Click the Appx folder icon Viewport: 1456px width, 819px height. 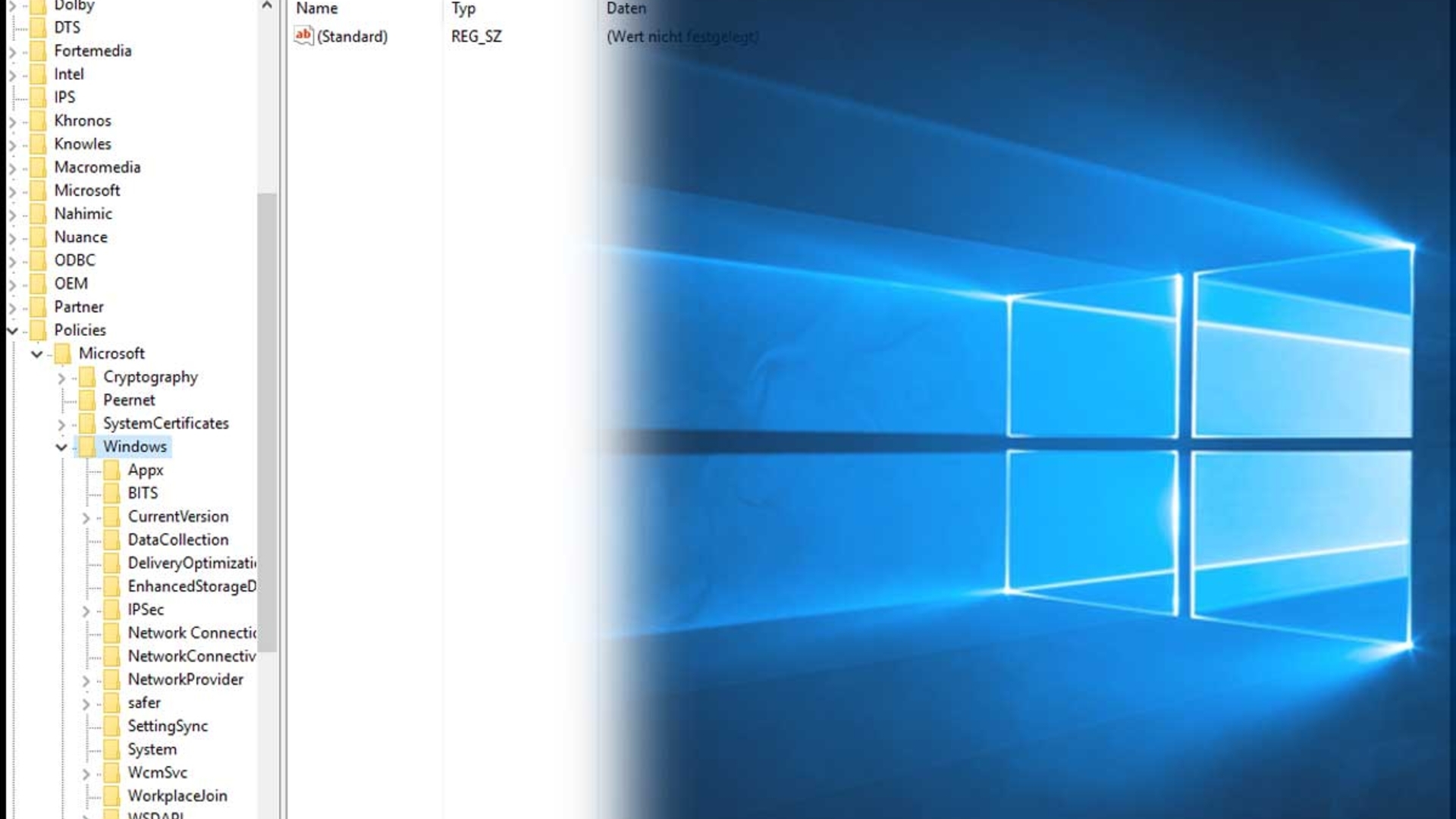pos(111,470)
